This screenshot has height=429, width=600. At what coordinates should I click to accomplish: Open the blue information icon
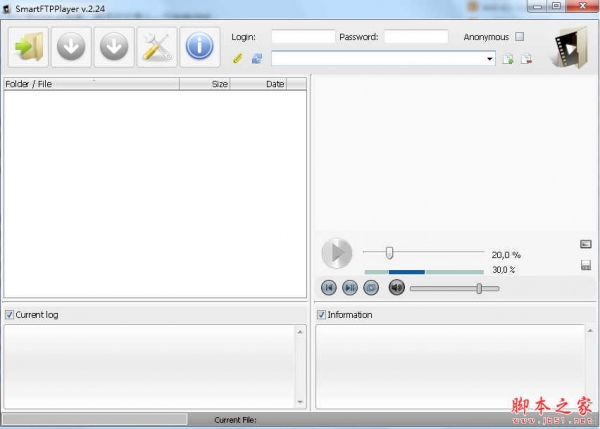coord(200,45)
